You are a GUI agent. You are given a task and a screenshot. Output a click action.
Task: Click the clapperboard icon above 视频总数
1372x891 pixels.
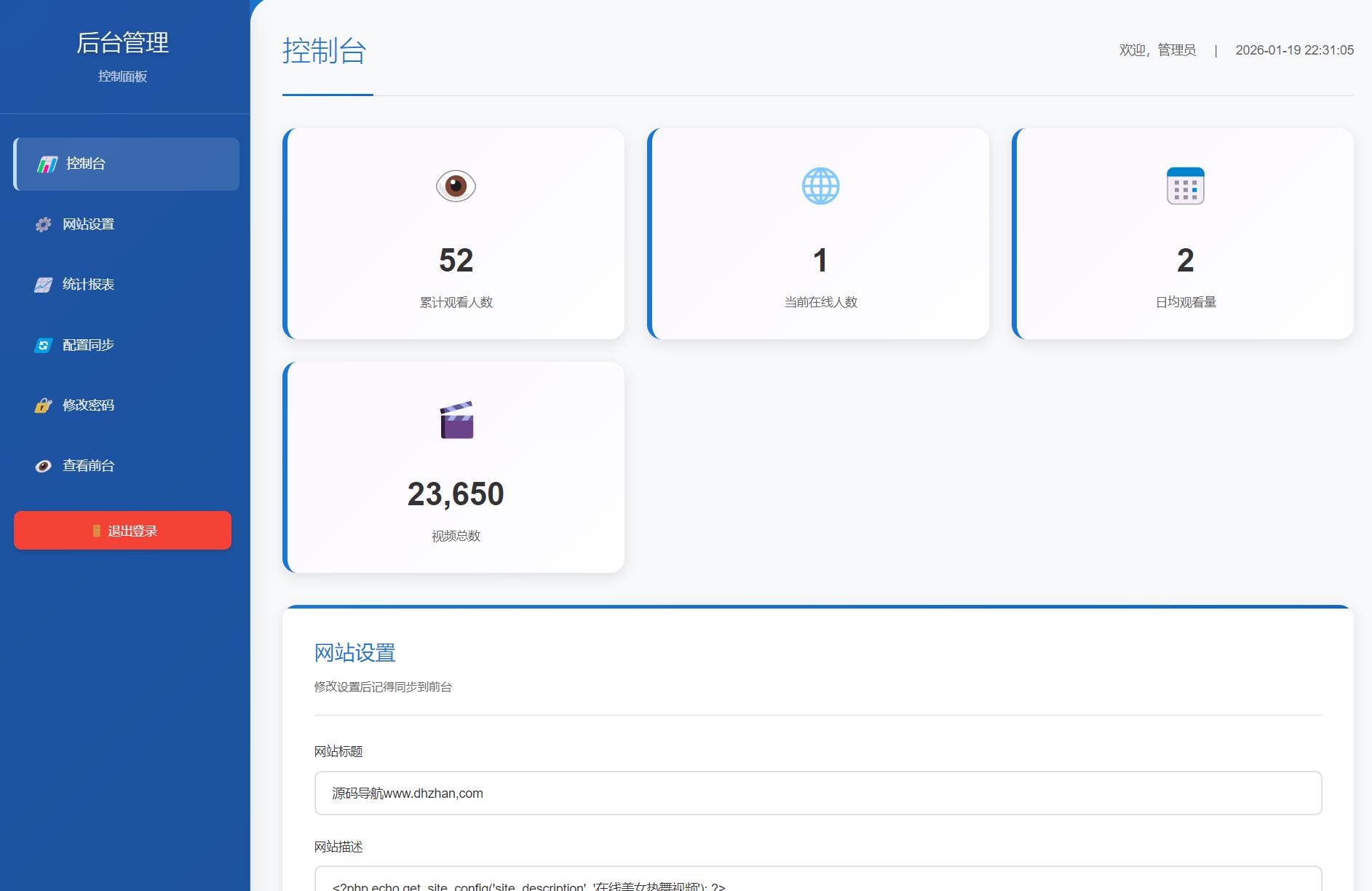pos(456,420)
